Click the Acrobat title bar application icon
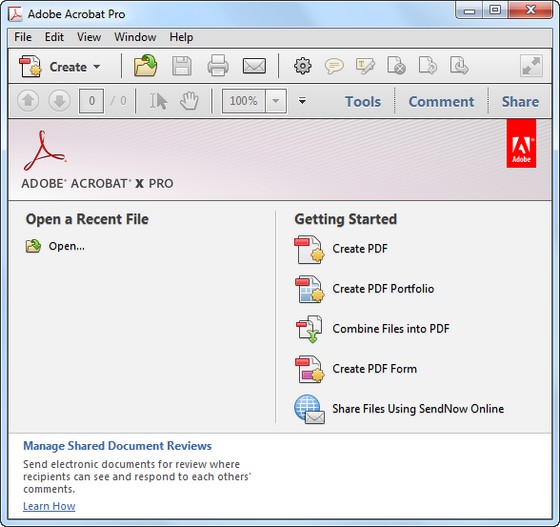Viewport: 560px width, 527px height. 16,14
